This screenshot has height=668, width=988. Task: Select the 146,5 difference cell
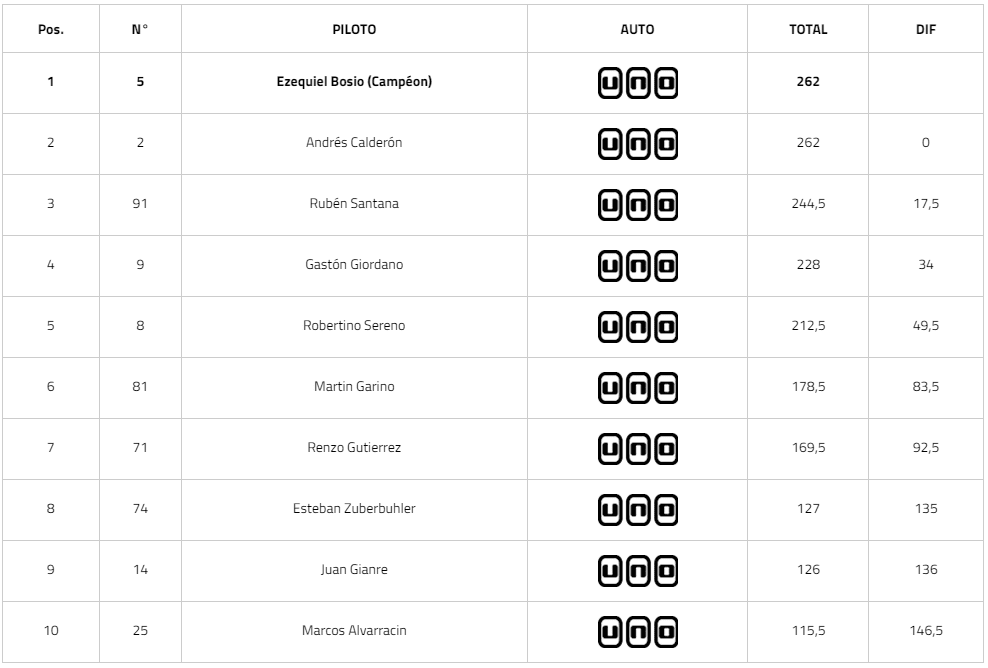925,631
